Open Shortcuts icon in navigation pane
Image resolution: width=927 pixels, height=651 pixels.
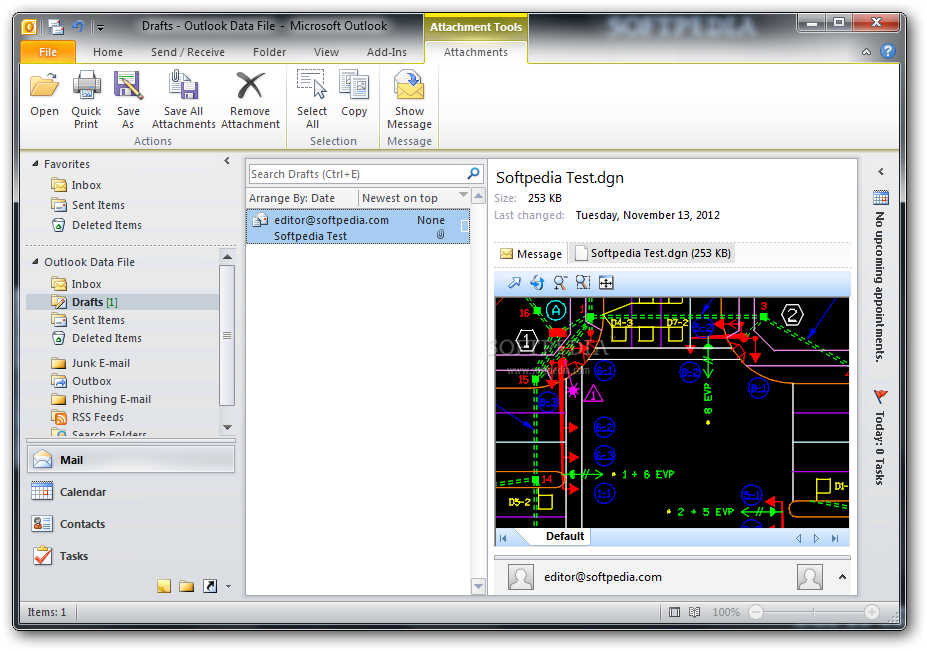[x=210, y=586]
